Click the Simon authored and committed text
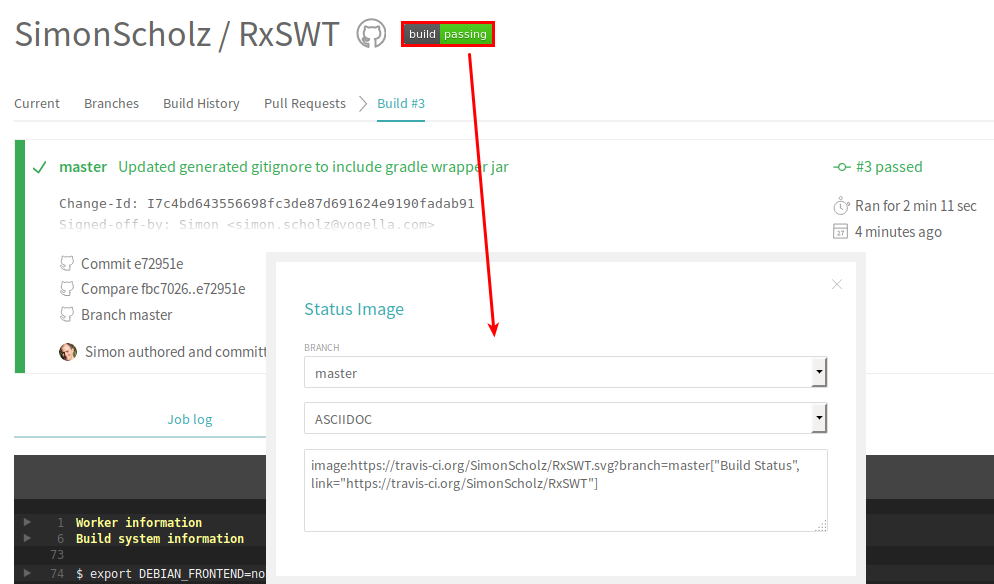Screen dimensions: 994x584 click(176, 352)
